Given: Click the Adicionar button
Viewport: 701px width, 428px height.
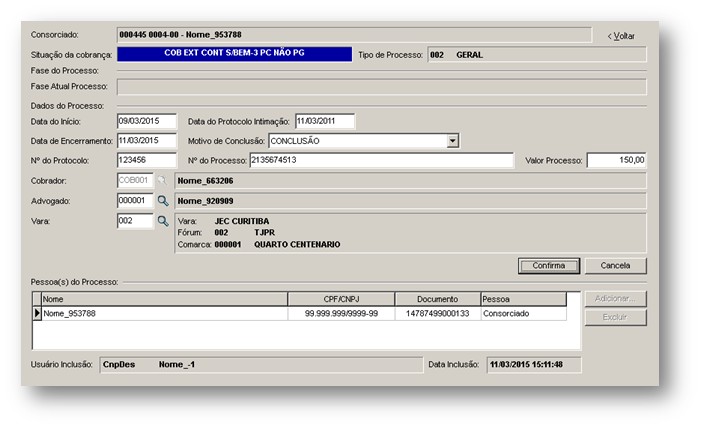Looking at the screenshot, I should pos(615,299).
